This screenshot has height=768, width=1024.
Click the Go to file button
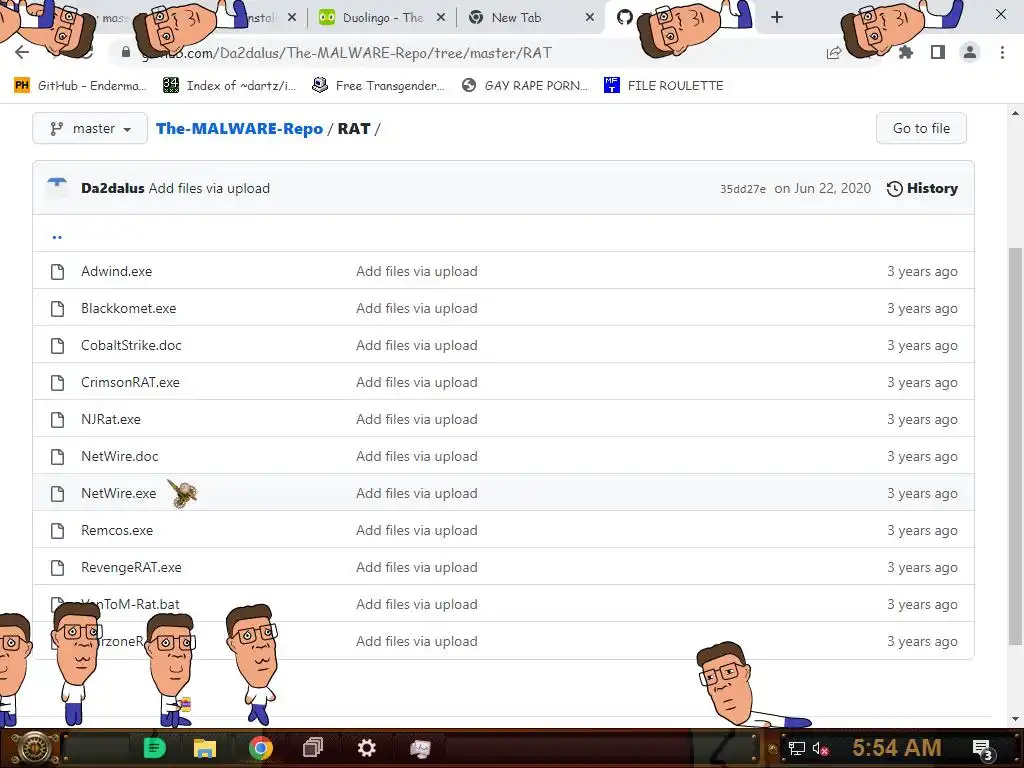pos(921,129)
